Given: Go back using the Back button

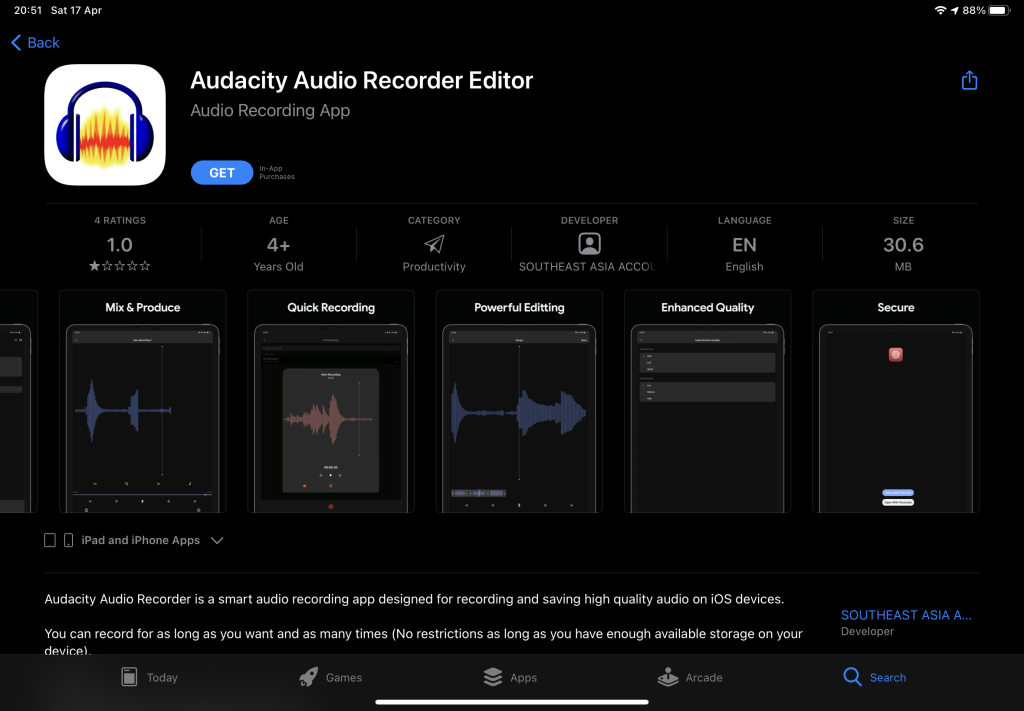Looking at the screenshot, I should 36,42.
